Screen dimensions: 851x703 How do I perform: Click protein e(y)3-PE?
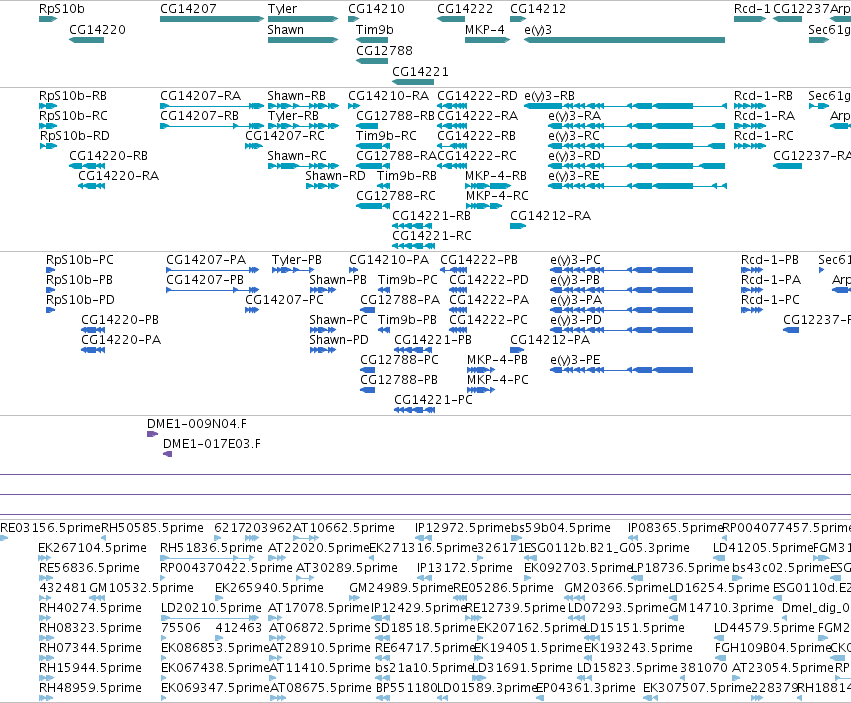[x=575, y=360]
